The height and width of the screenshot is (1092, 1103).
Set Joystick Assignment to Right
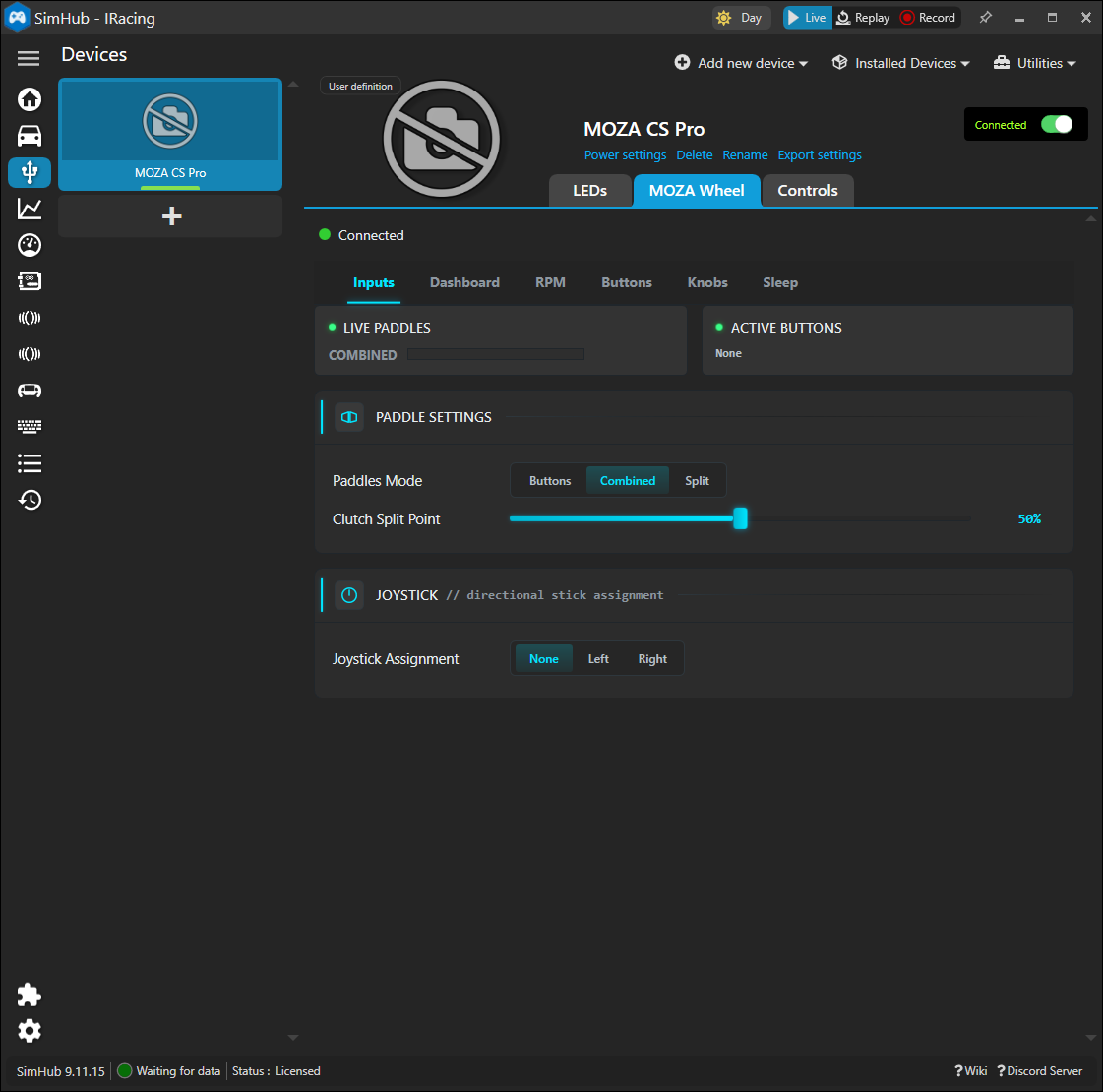[x=652, y=659]
